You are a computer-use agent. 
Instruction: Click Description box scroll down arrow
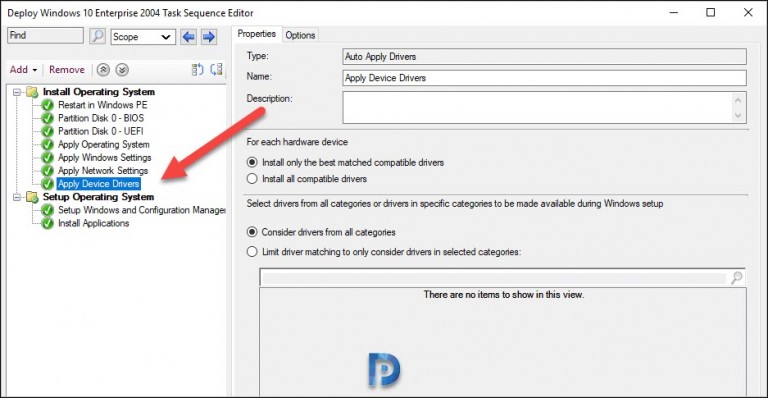tap(738, 116)
